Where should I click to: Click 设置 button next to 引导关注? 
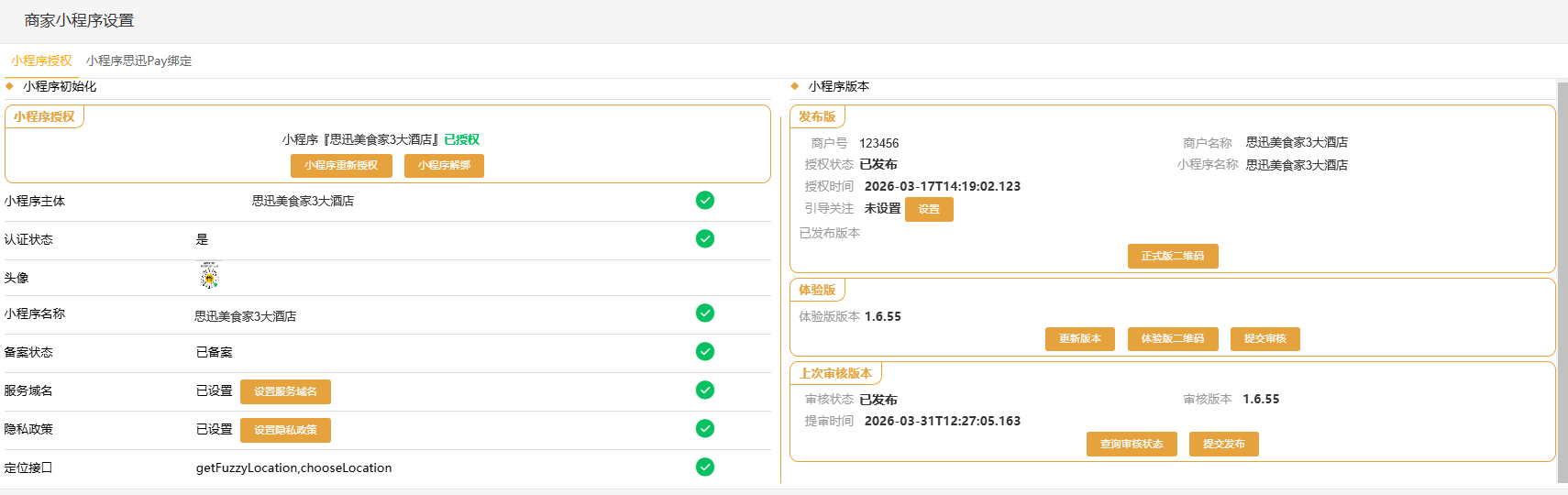929,210
